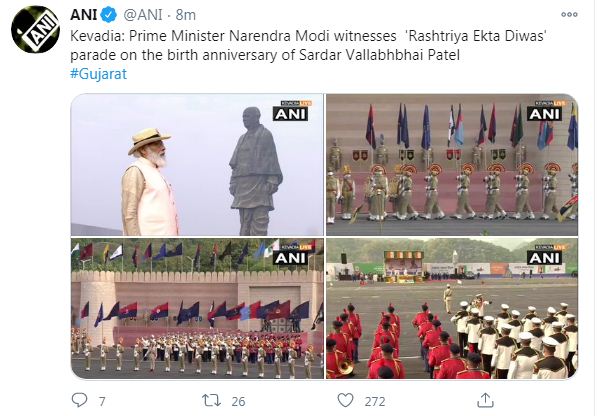
Task: Click the ANI display name
Action: coord(84,15)
